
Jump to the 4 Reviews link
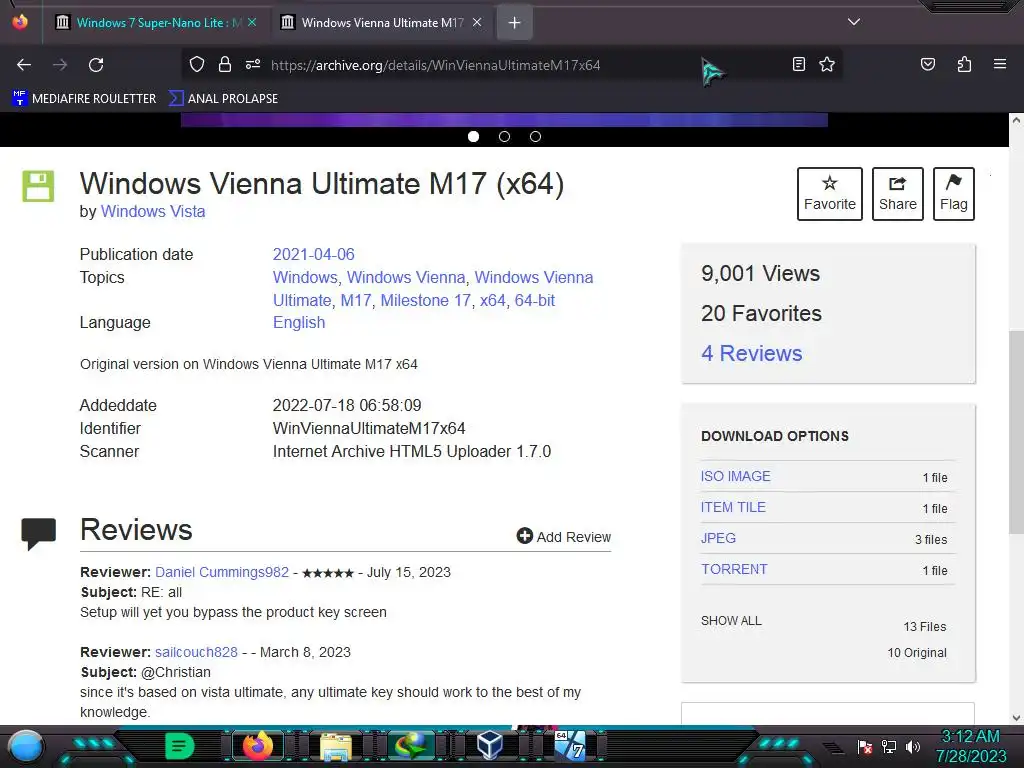point(752,353)
